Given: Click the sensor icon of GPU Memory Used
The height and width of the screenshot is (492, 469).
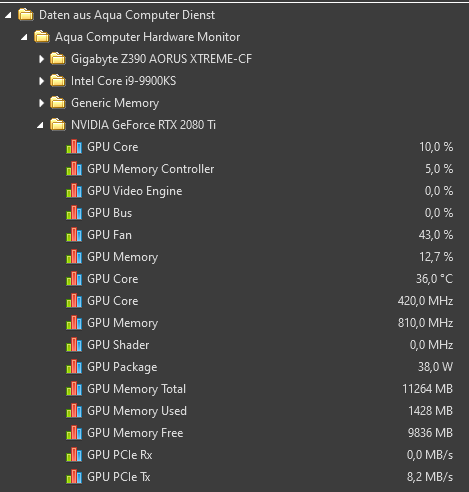Looking at the screenshot, I should coord(74,411).
